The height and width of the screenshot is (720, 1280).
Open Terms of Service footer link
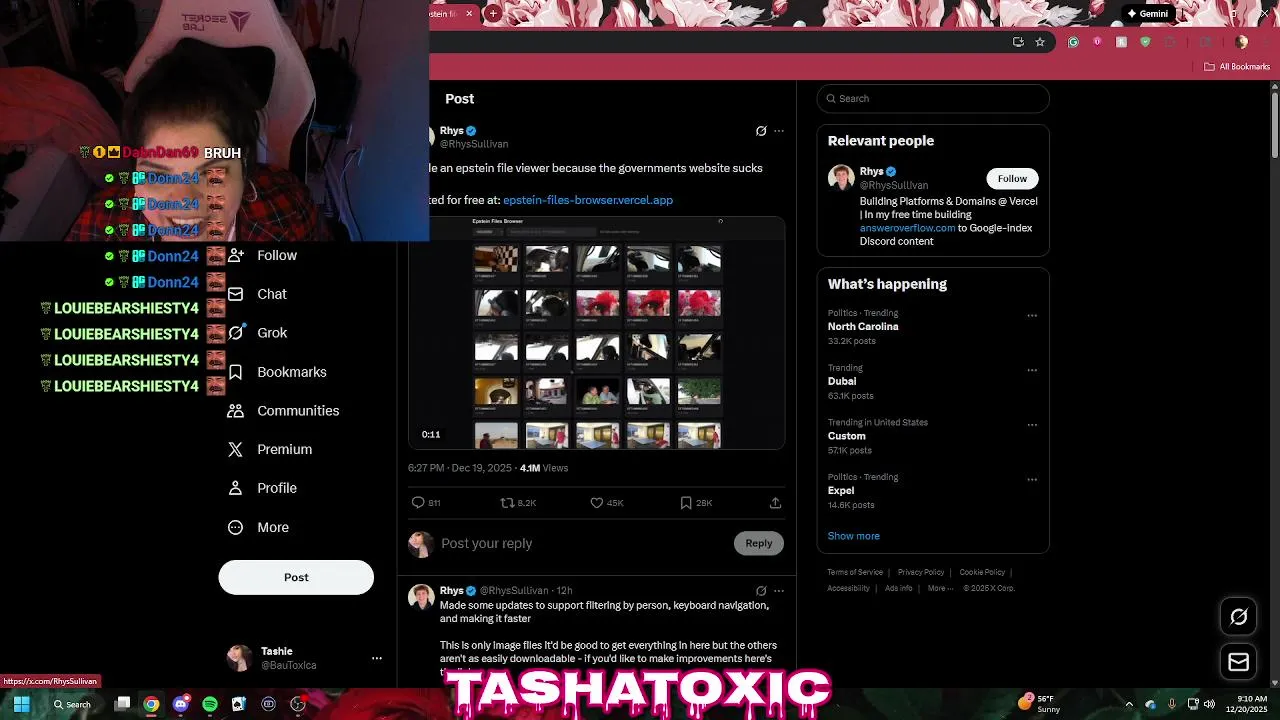855,572
